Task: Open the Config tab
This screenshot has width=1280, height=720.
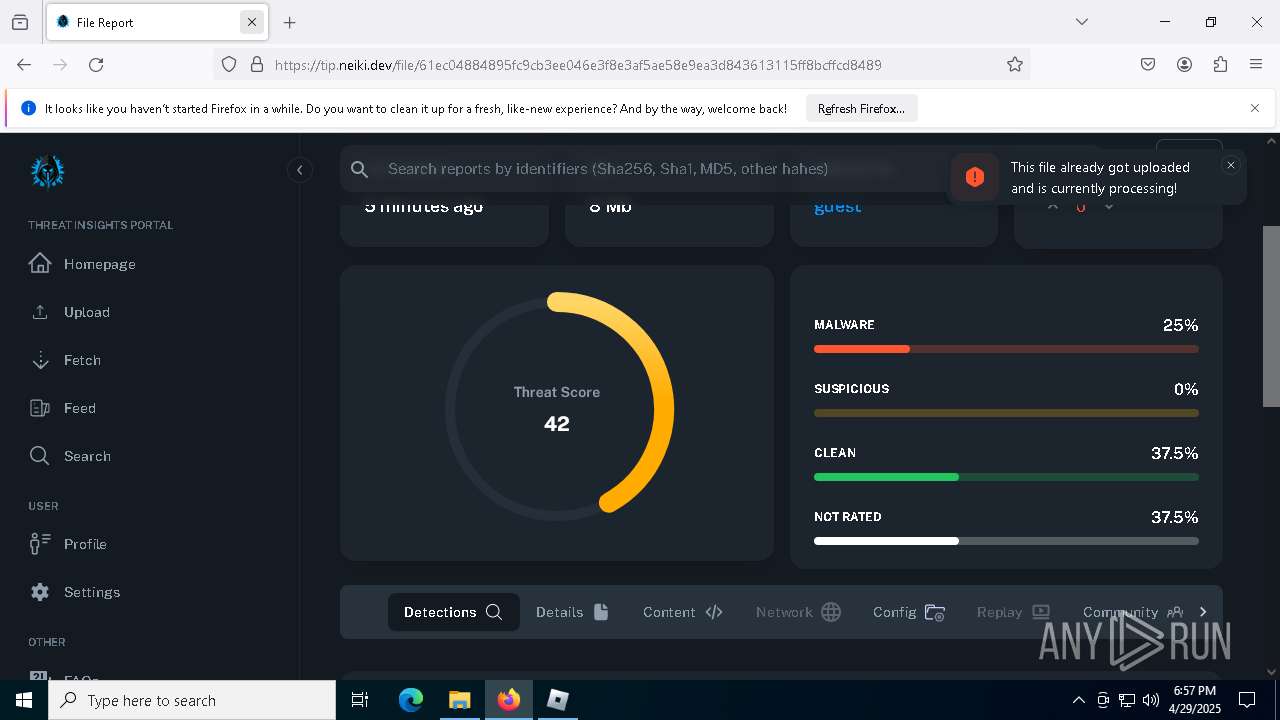Action: click(x=909, y=612)
